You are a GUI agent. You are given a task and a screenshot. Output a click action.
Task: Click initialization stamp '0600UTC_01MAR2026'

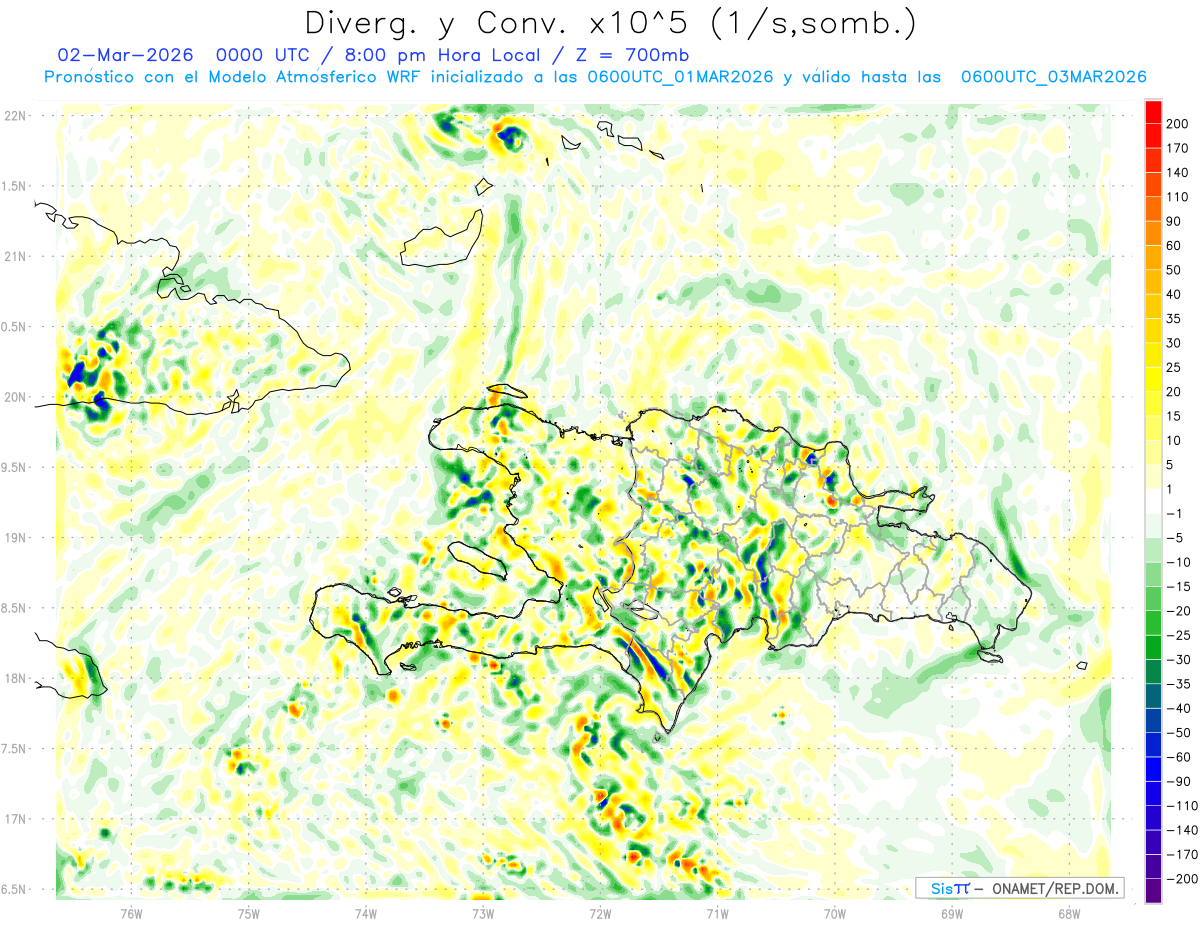point(680,77)
